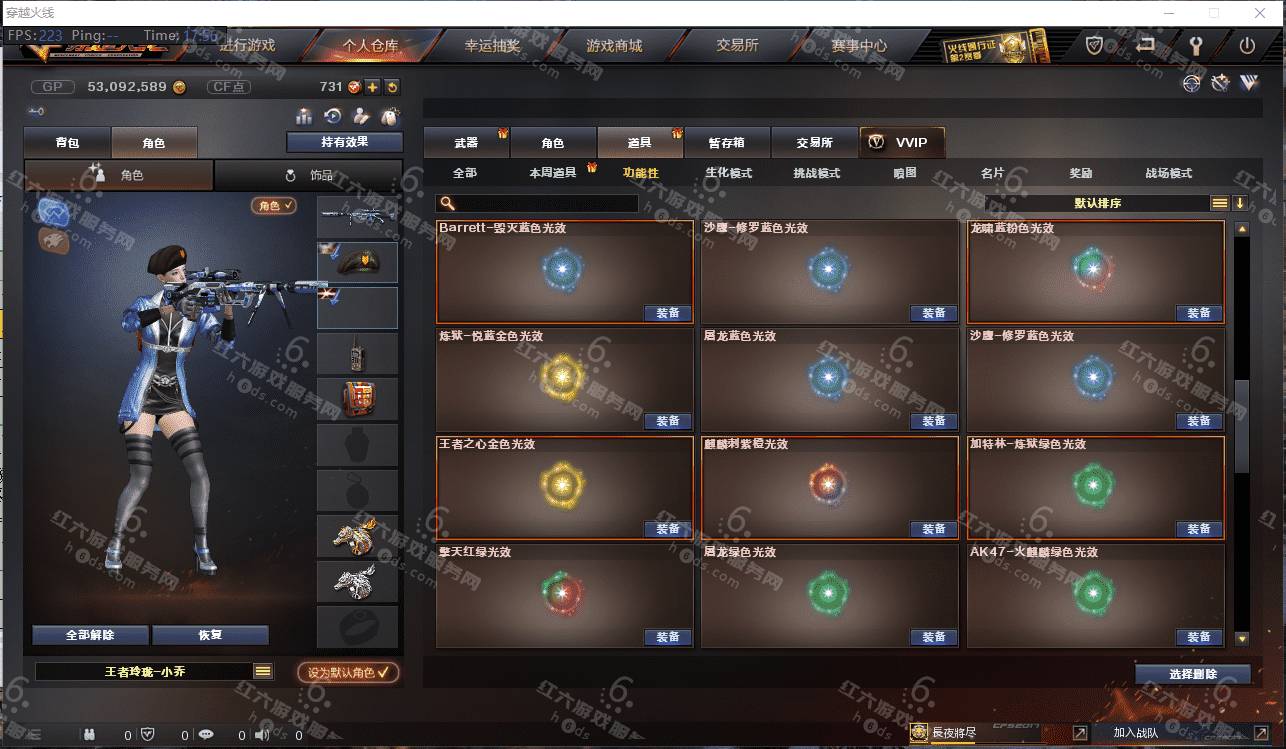1286x749 pixels.
Task: Switch to the 武器 tab
Action: pyautogui.click(x=467, y=143)
